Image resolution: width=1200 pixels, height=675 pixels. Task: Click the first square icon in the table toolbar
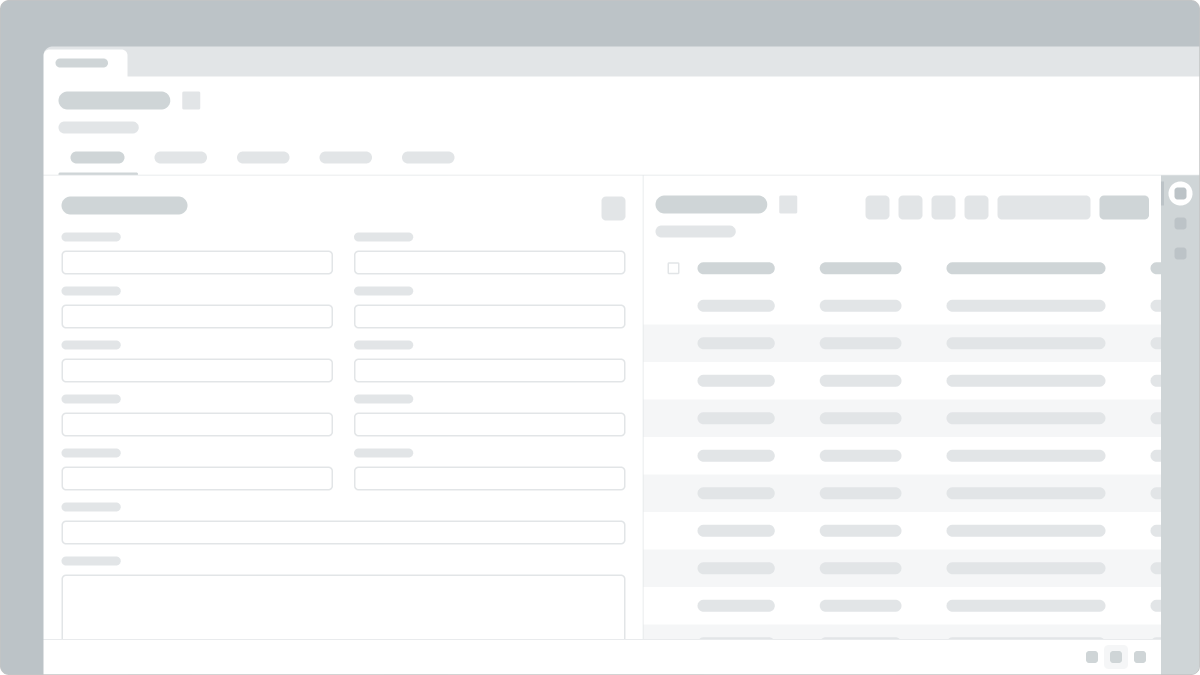coord(877,208)
